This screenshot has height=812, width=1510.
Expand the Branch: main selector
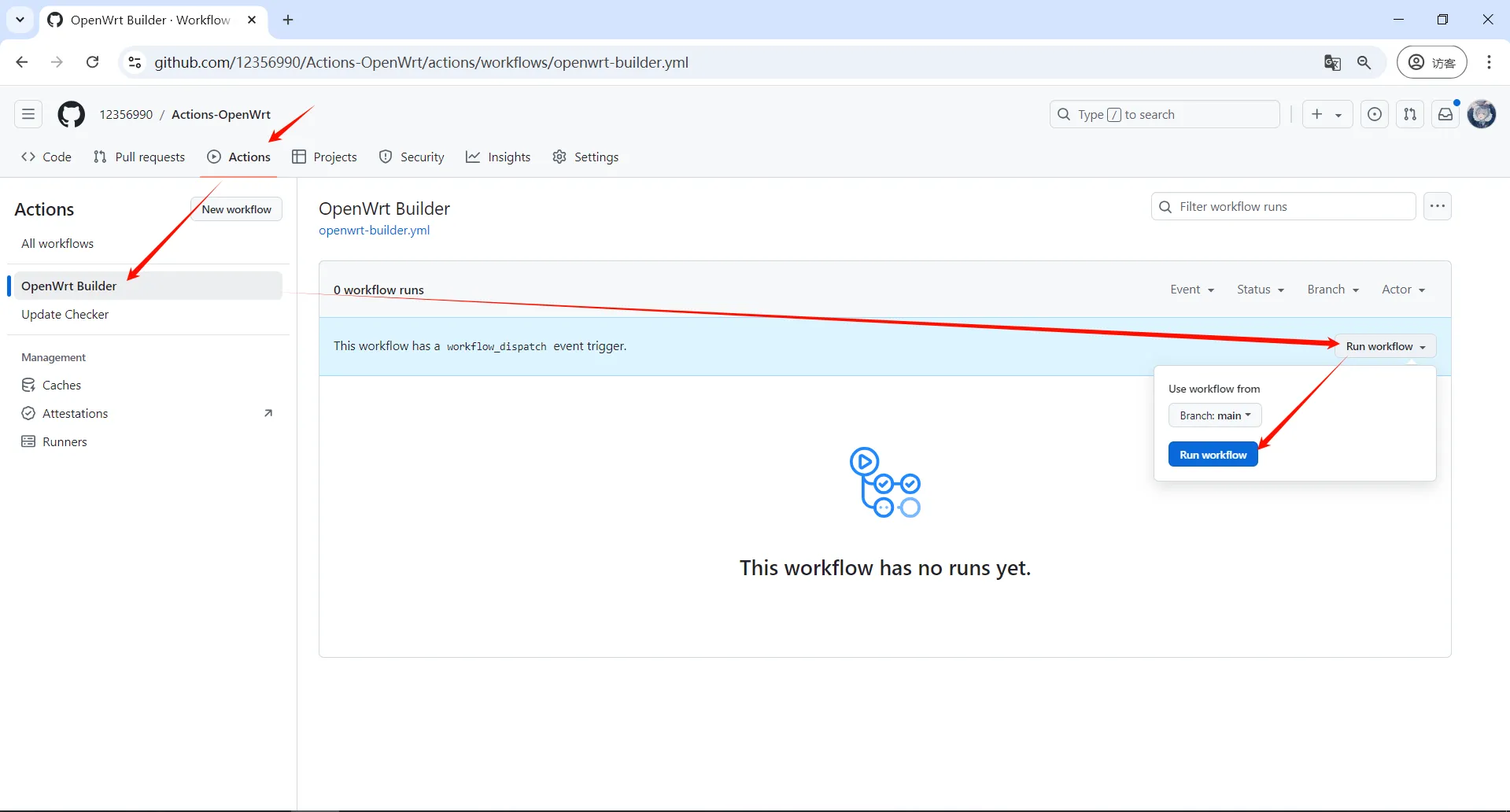1214,415
